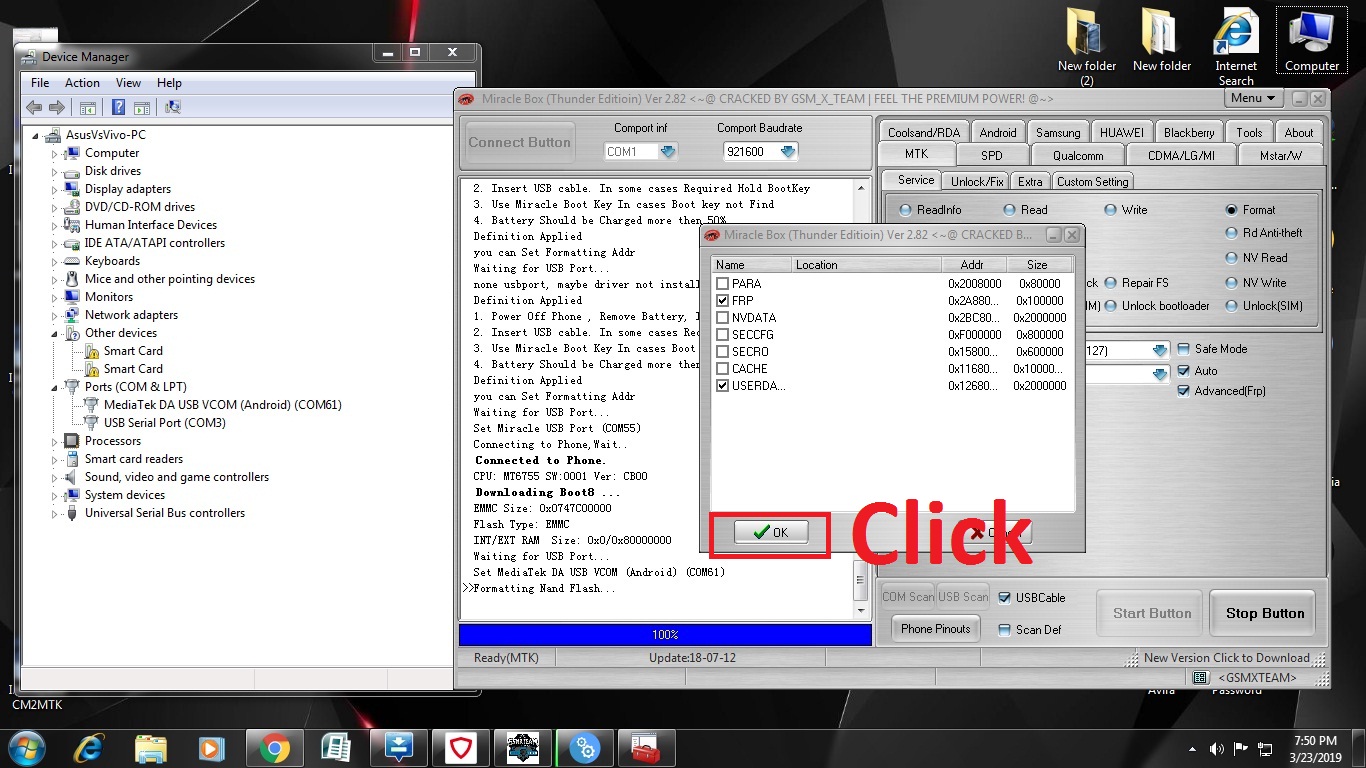Click the Windows Start orb
The image size is (1366, 768).
point(26,747)
